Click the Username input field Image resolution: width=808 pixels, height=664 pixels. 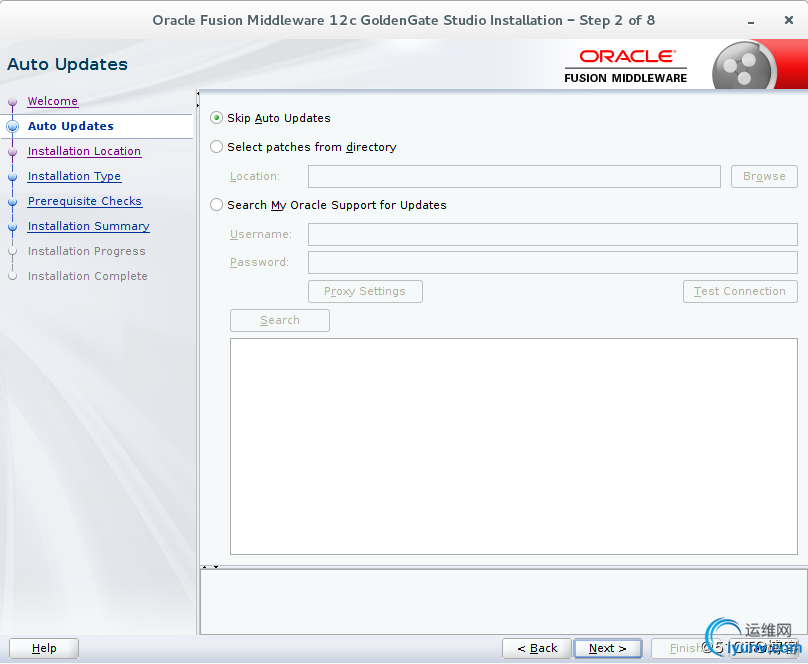553,234
